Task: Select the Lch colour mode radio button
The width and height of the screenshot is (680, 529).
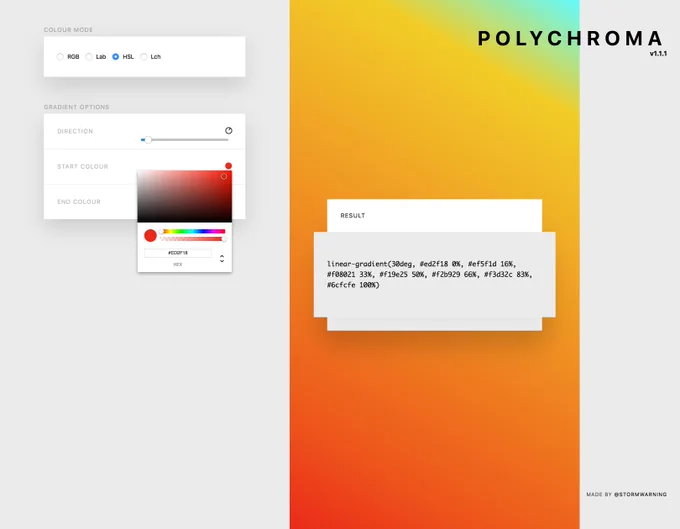Action: [x=144, y=57]
